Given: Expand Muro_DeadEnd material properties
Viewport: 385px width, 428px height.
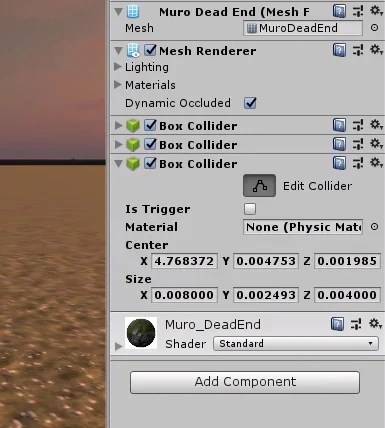Looking at the screenshot, I should 118,346.
